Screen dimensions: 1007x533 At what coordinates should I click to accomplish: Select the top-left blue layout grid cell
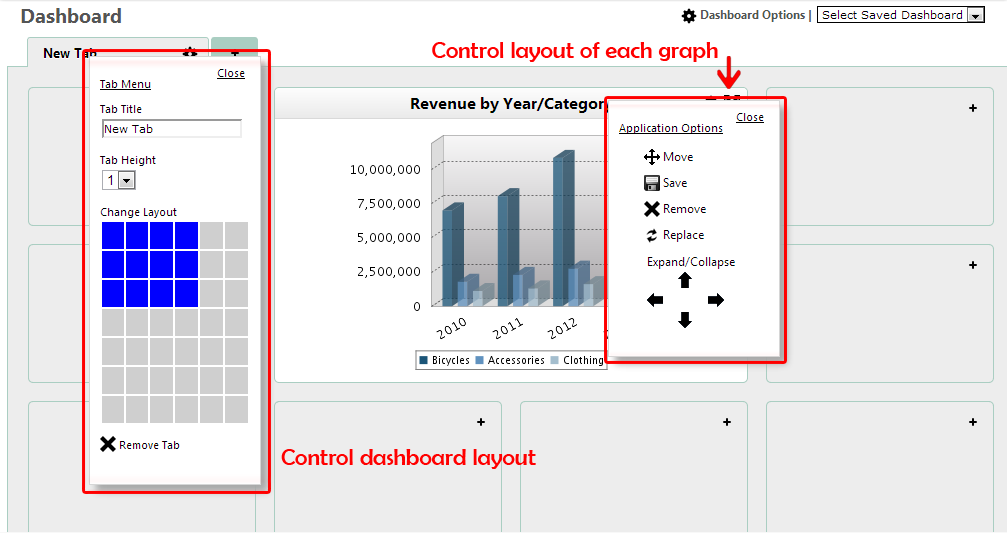112,235
